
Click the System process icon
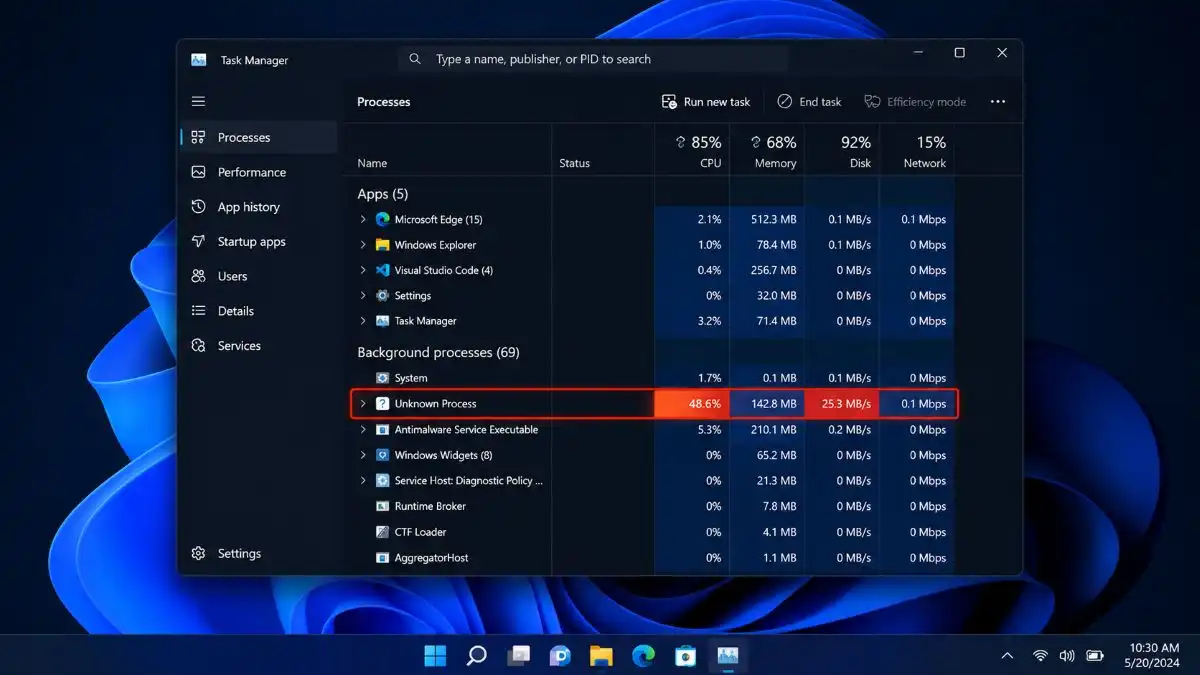coord(382,378)
